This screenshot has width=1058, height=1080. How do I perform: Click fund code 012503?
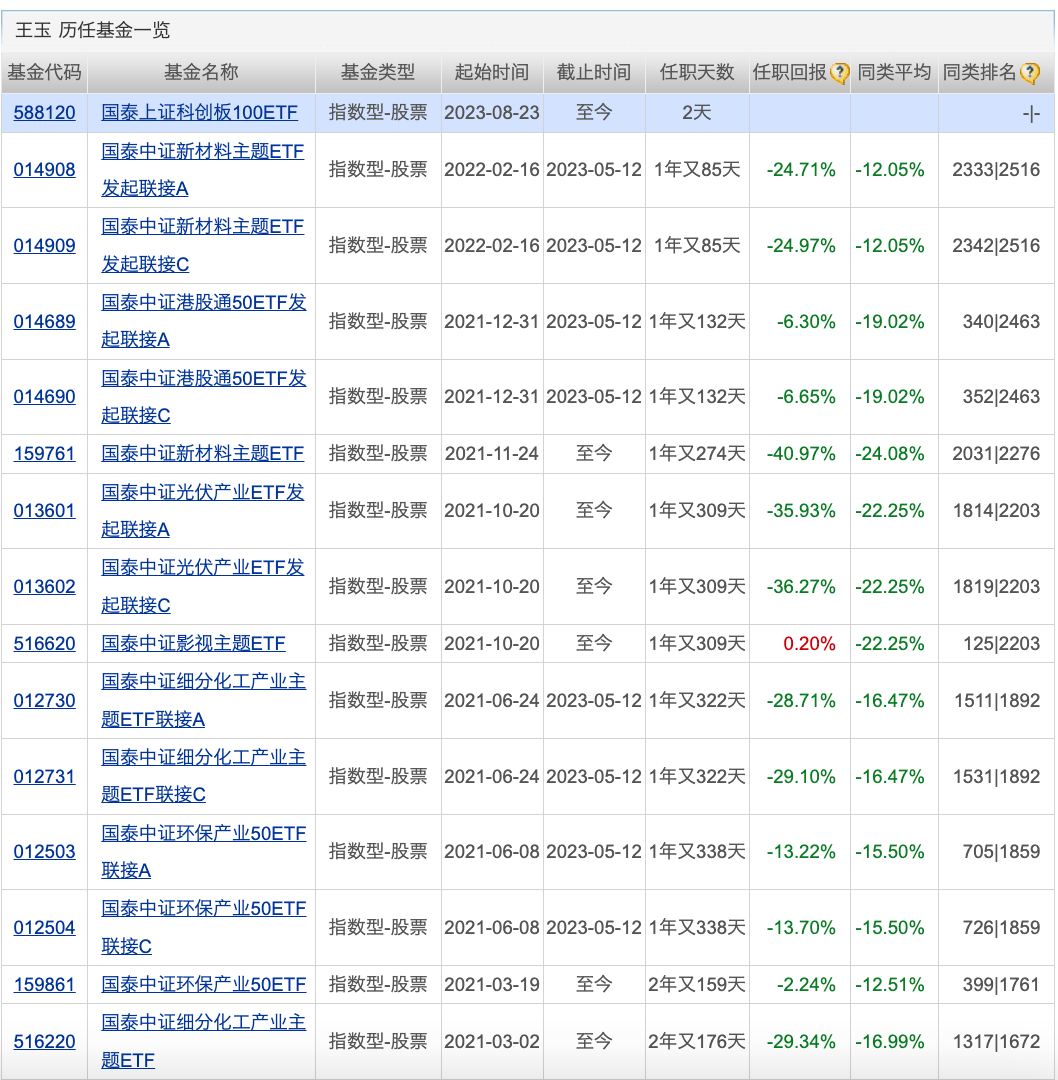click(44, 852)
